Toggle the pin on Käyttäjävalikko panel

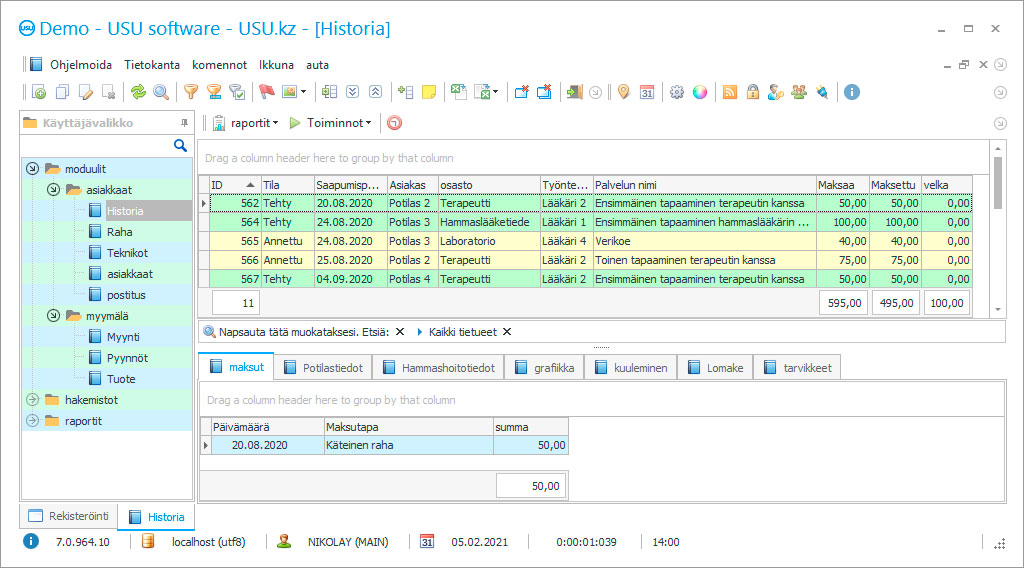coord(184,123)
